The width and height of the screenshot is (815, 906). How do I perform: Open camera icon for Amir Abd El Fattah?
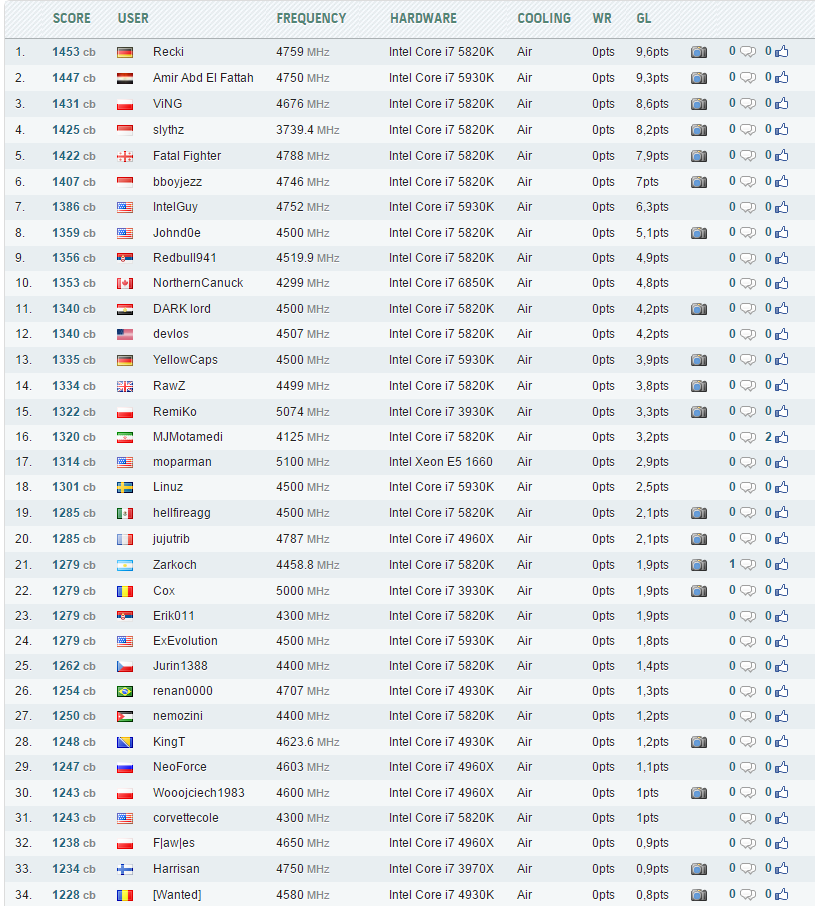(x=699, y=78)
